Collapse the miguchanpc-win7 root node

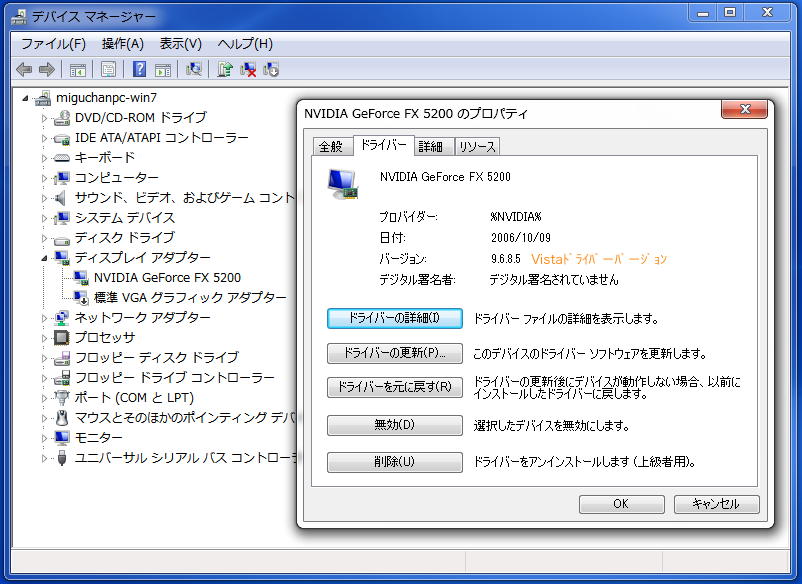click(x=25, y=98)
